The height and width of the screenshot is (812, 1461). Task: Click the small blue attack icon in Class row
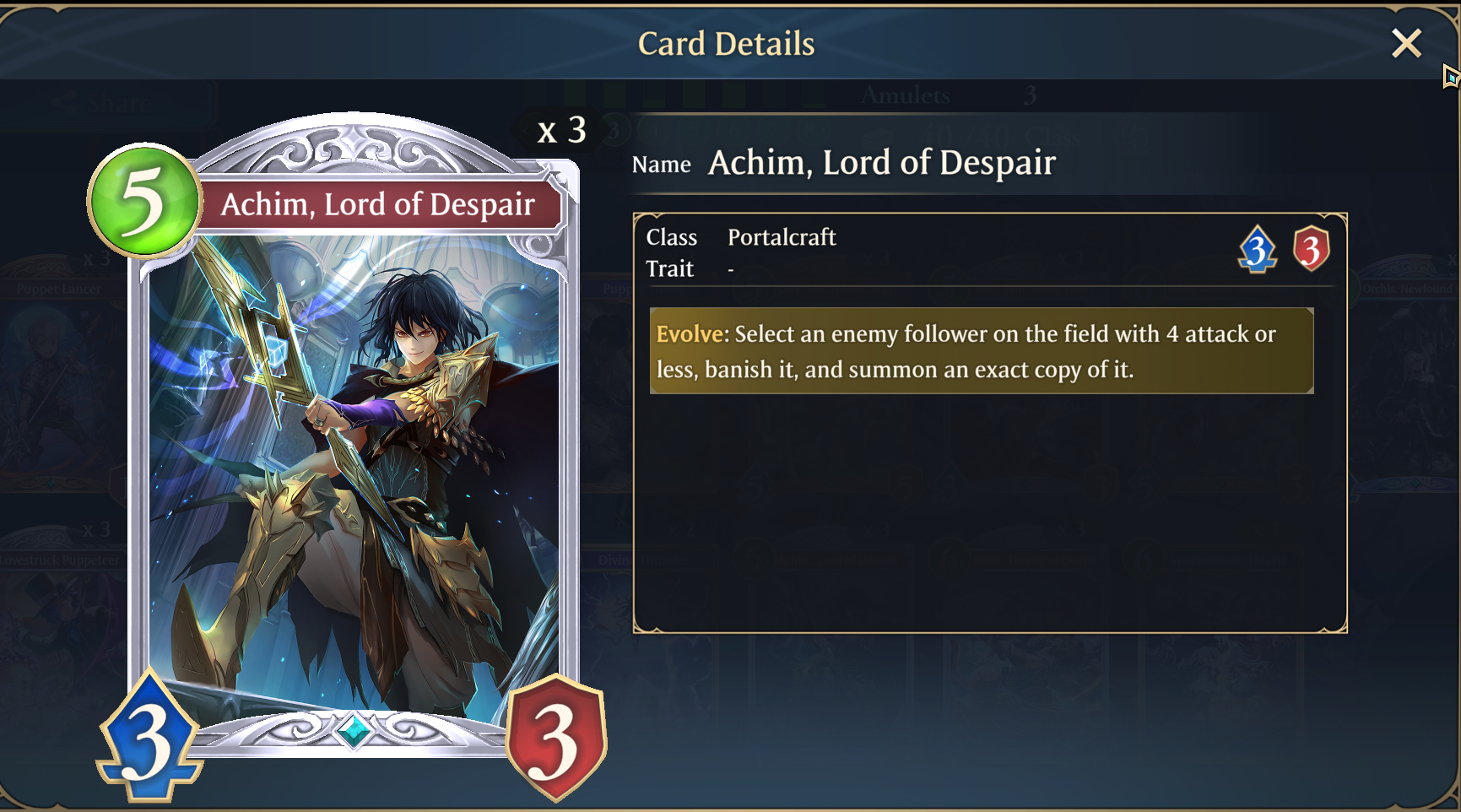click(1257, 249)
